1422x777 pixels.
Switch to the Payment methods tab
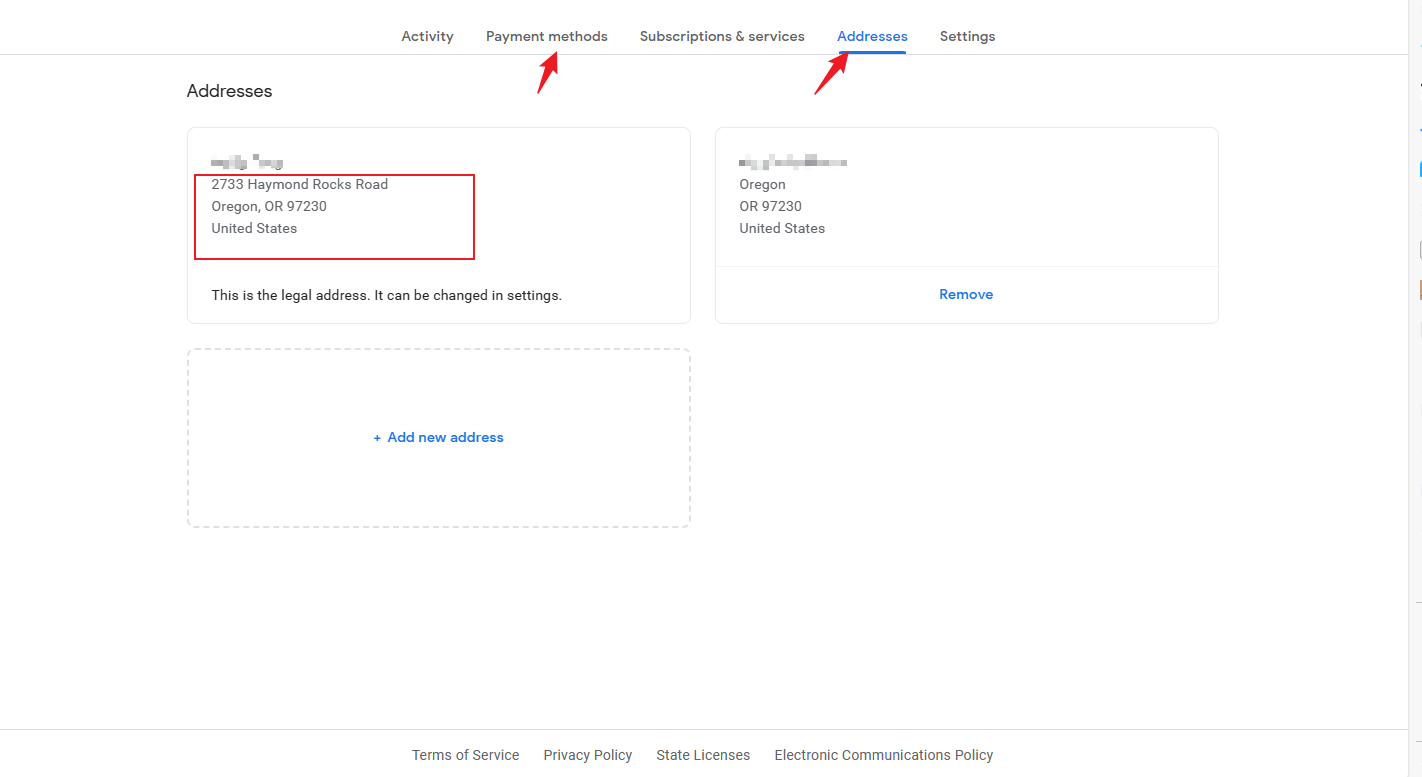(546, 36)
